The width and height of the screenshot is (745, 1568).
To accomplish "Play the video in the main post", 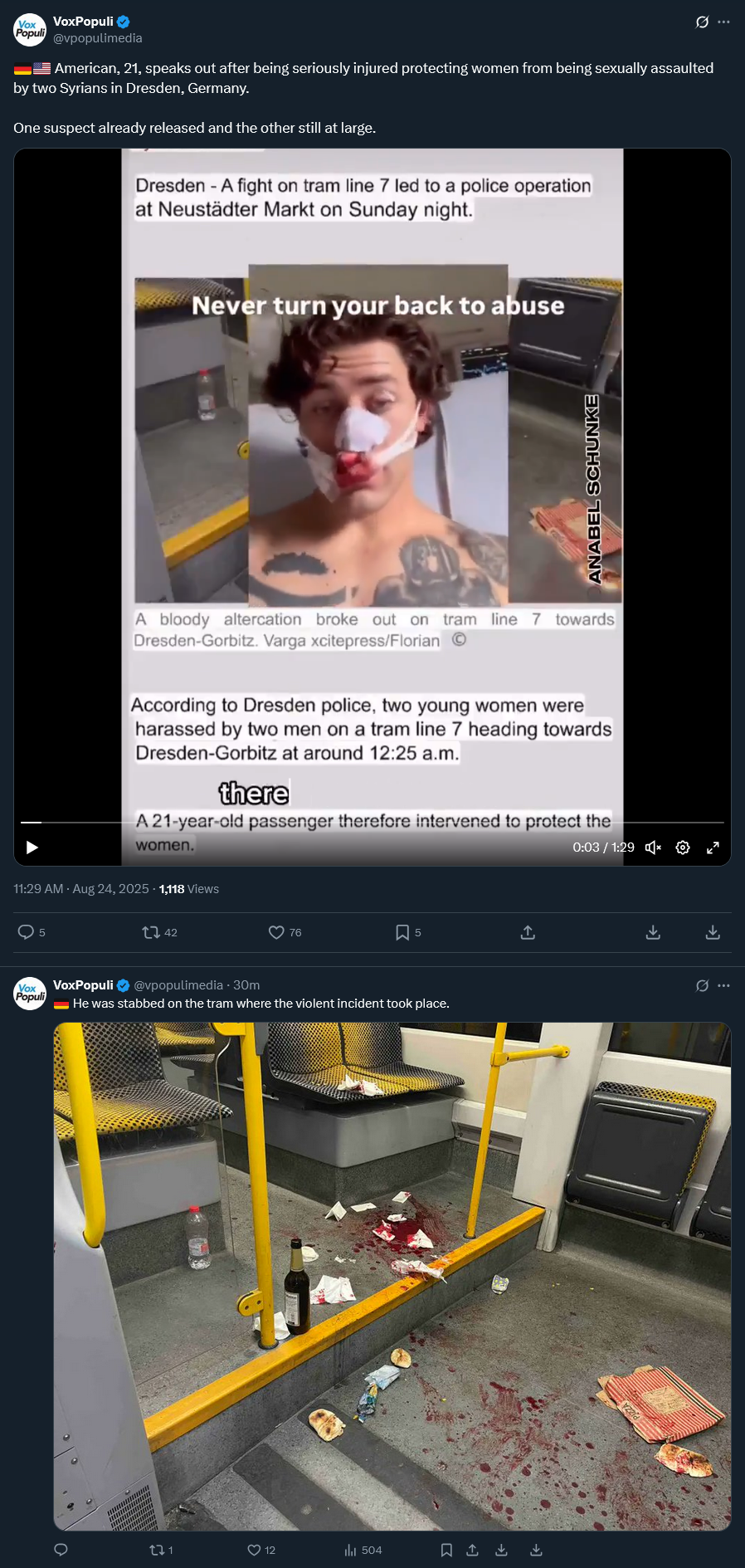I will pos(32,848).
